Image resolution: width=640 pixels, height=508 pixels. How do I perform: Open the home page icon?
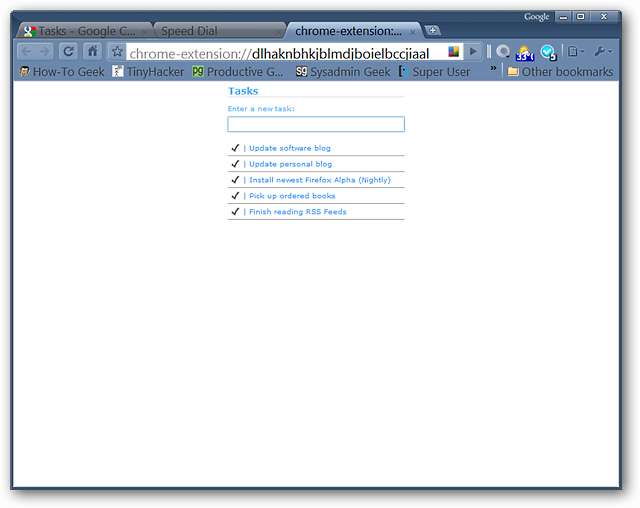pyautogui.click(x=93, y=52)
